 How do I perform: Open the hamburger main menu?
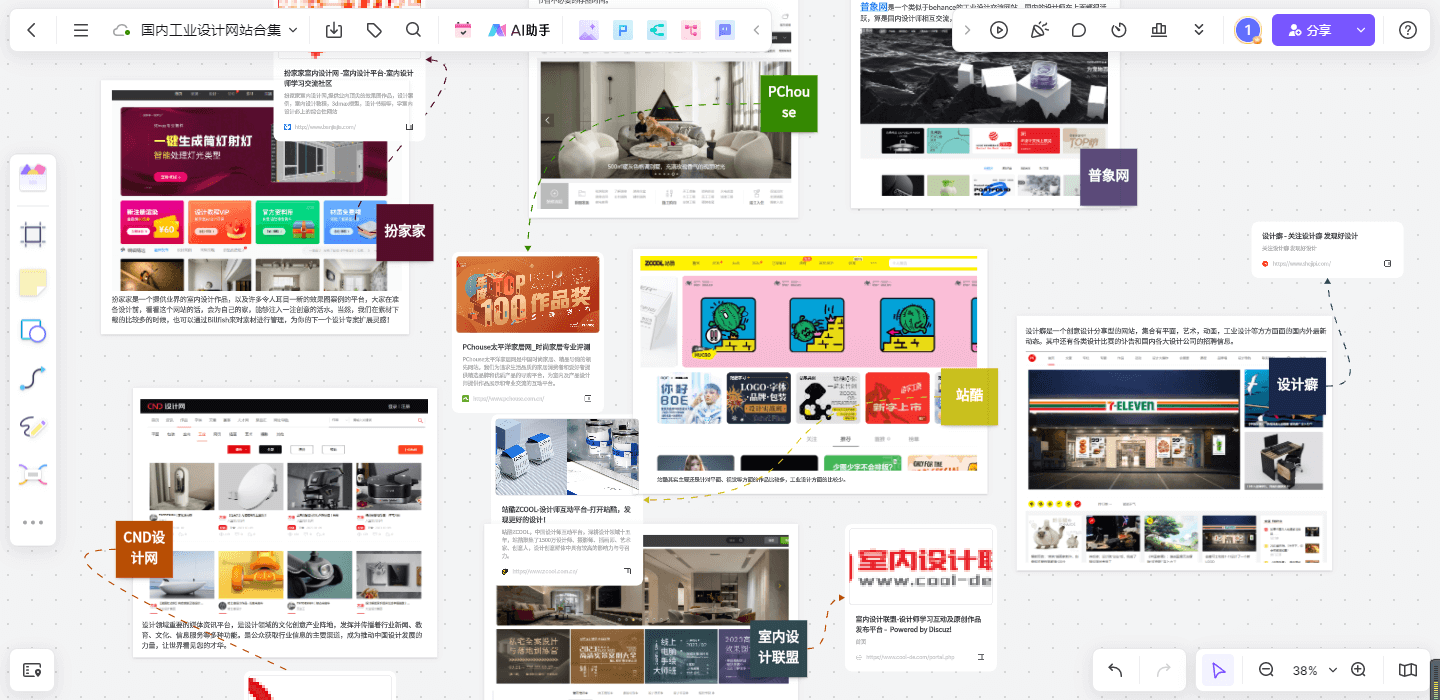click(81, 30)
